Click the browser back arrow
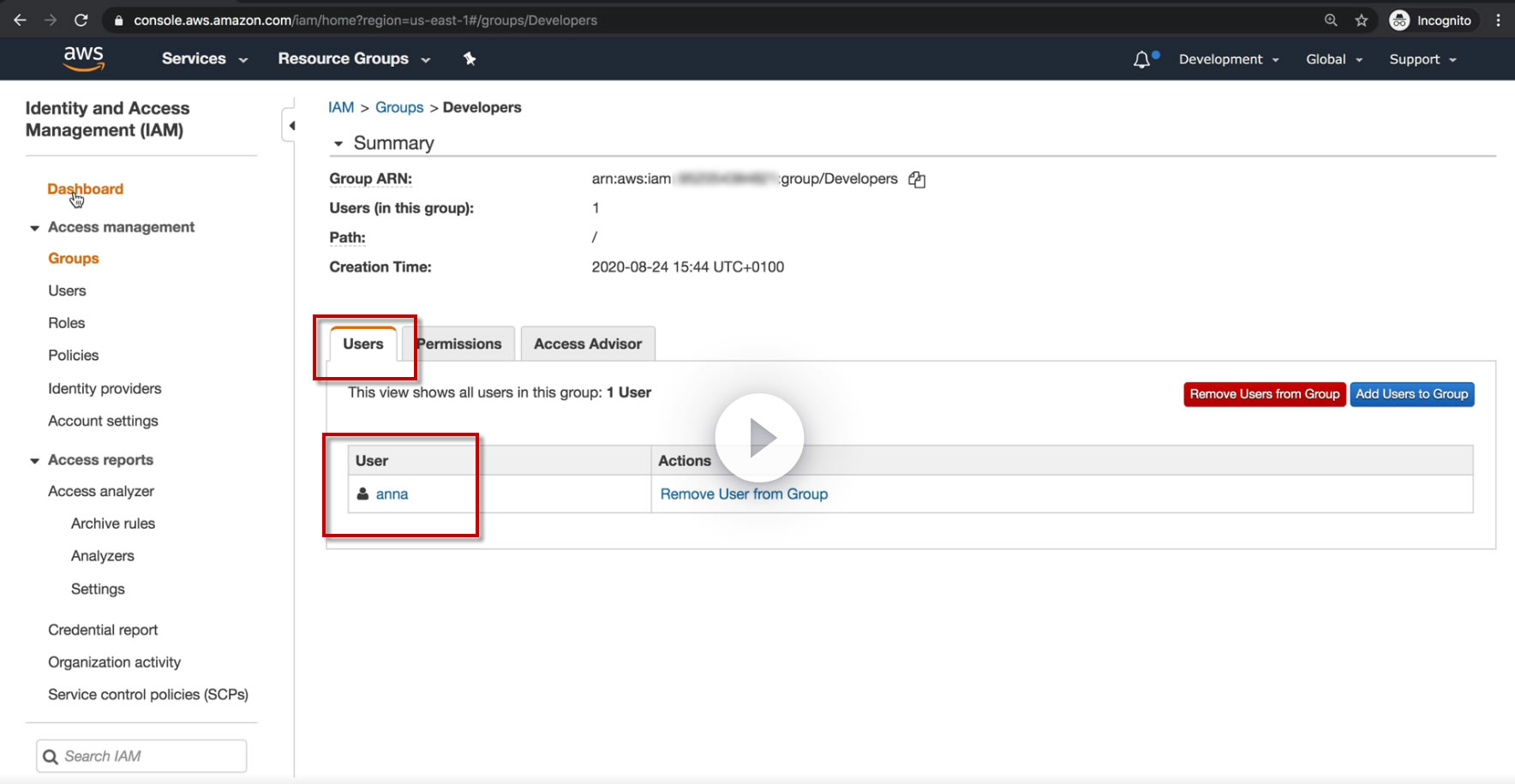This screenshot has width=1515, height=784. point(20,20)
